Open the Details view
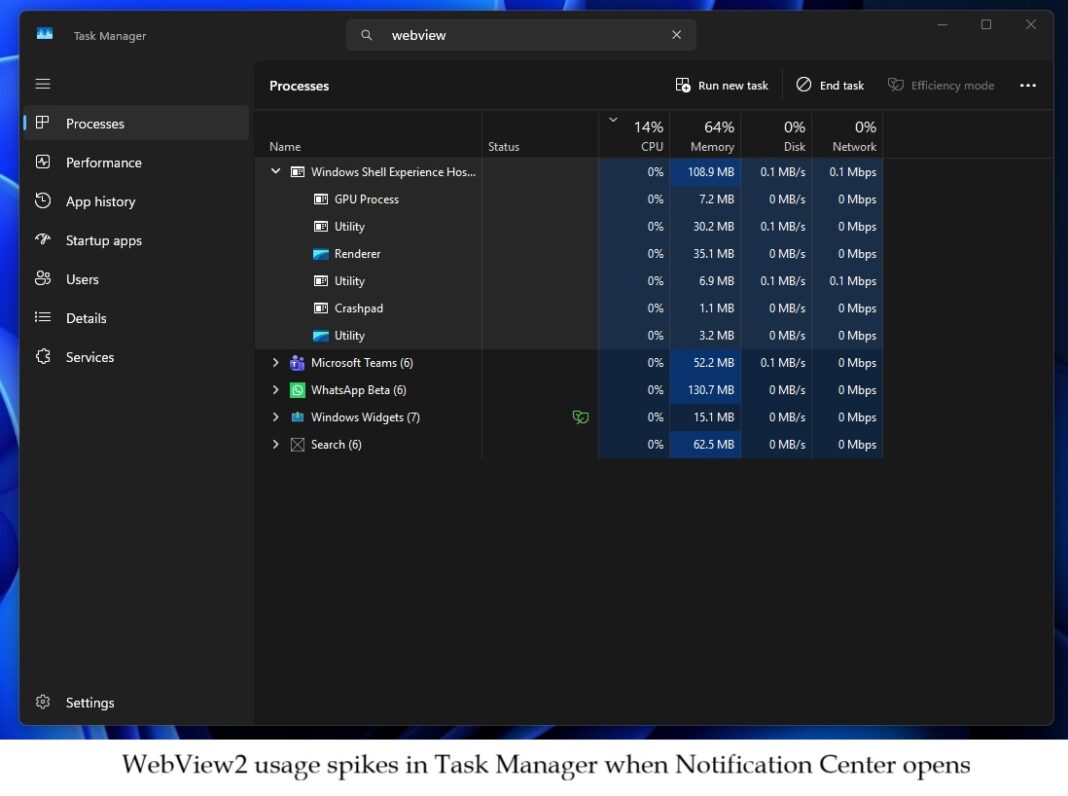Viewport: 1068px width, 796px height. tap(86, 318)
